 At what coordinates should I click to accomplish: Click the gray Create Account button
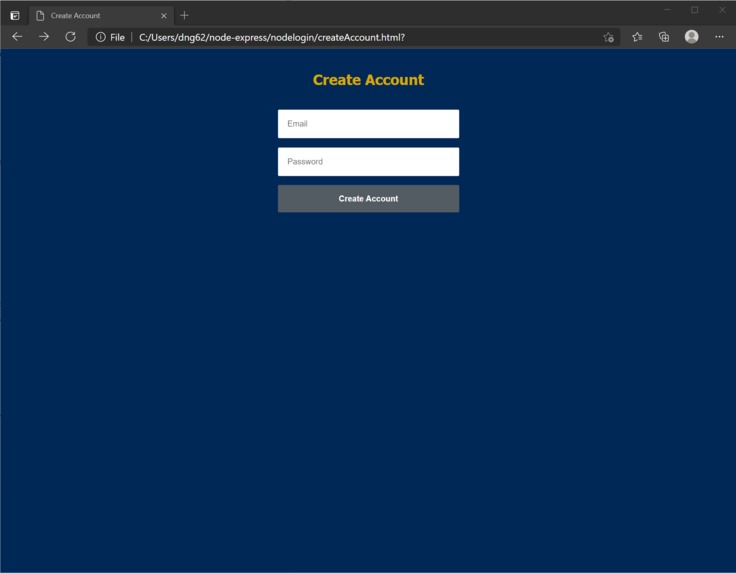pyautogui.click(x=368, y=199)
